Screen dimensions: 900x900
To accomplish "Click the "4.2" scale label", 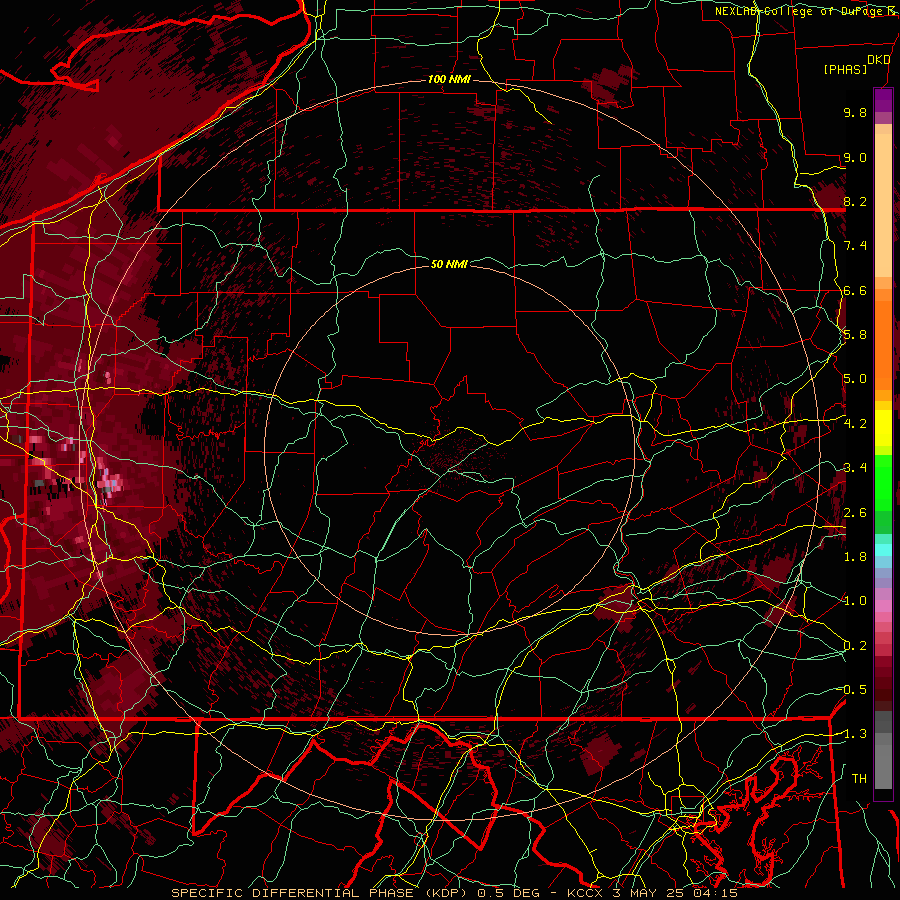I will click(x=855, y=424).
